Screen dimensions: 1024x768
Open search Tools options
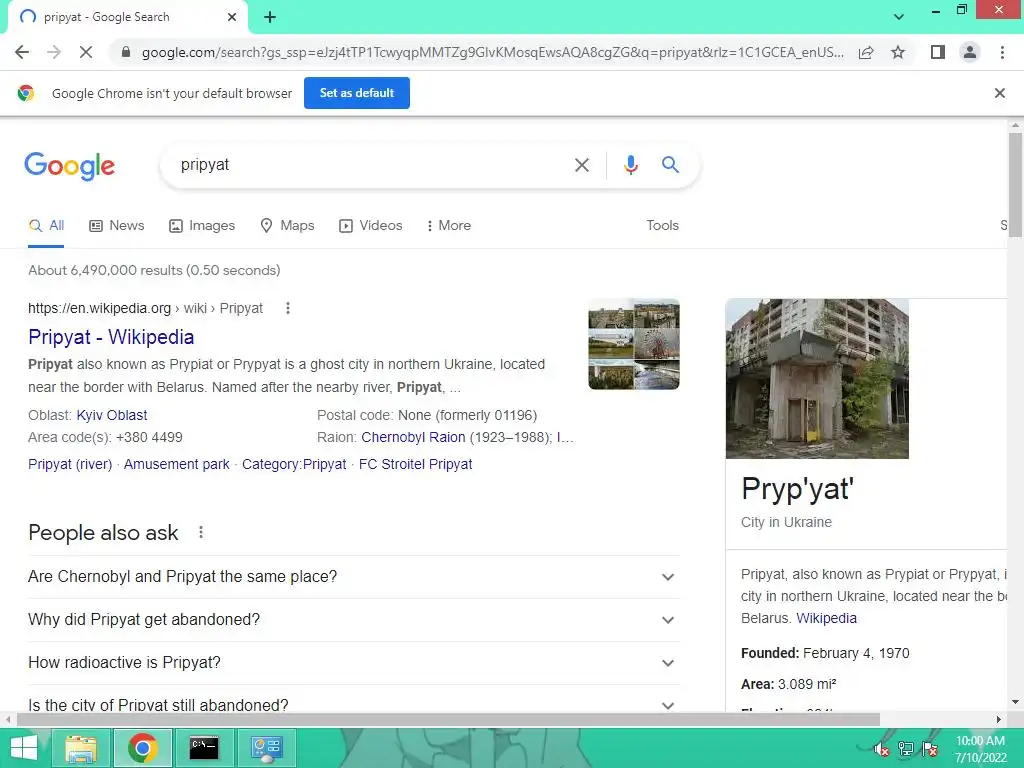click(662, 225)
